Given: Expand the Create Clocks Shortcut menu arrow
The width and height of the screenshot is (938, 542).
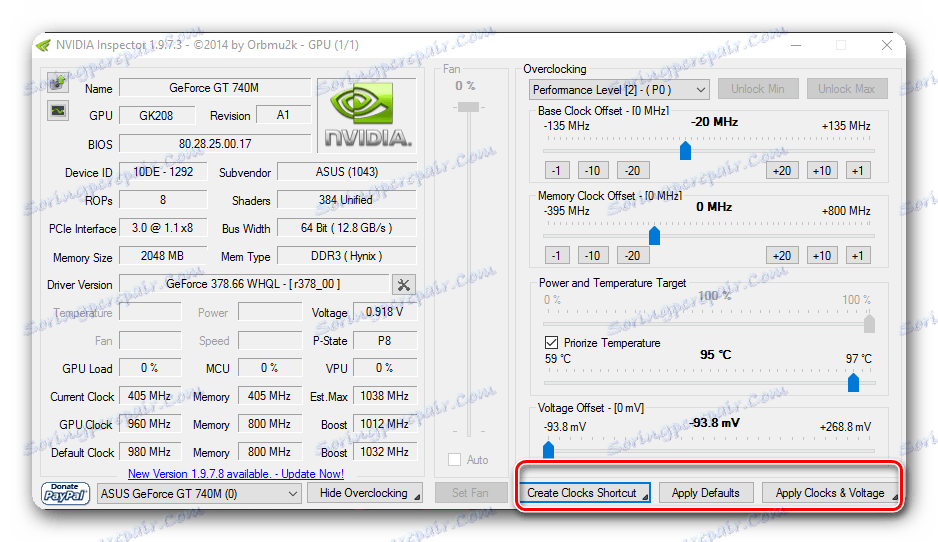Looking at the screenshot, I should (x=645, y=497).
